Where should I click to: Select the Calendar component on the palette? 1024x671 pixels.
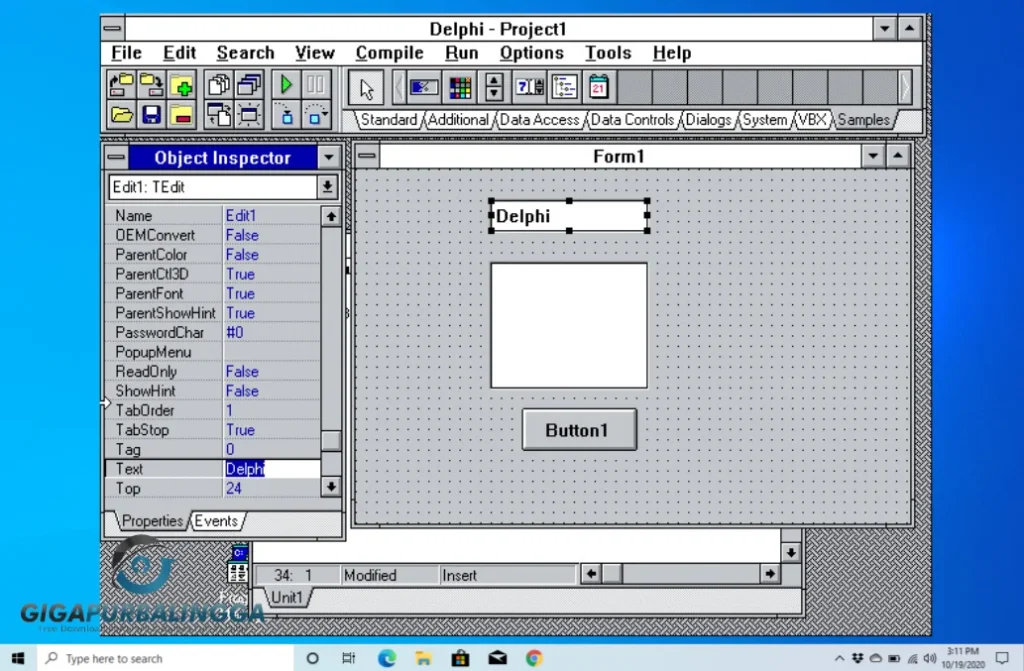598,87
